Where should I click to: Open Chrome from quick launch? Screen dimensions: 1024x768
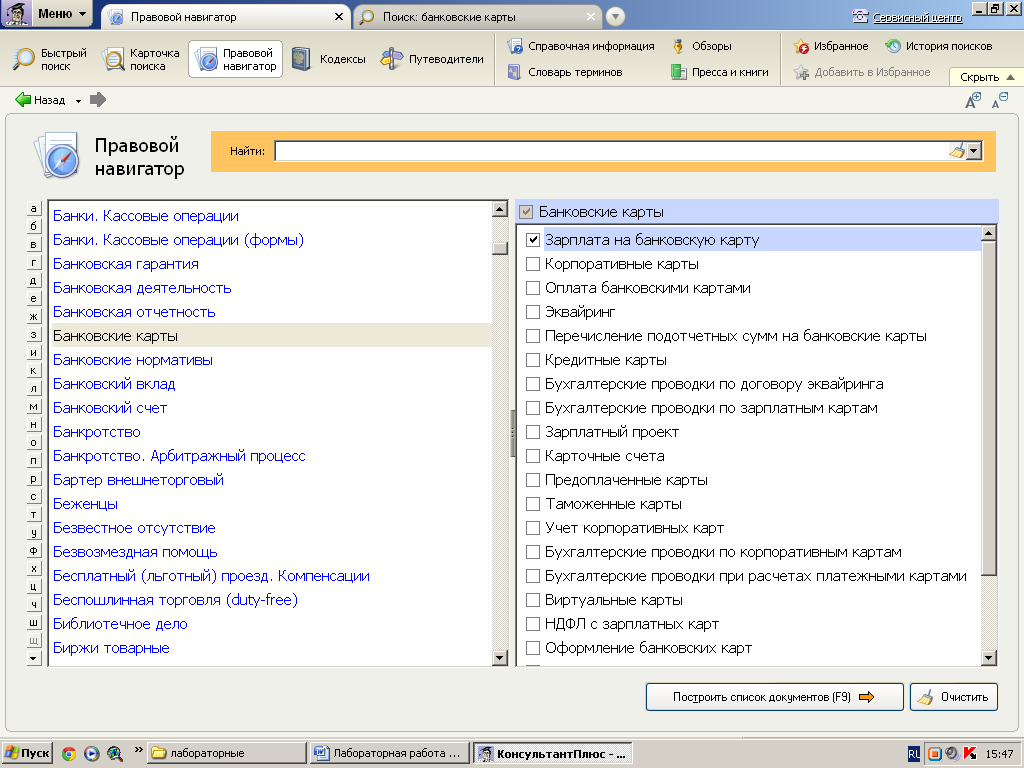click(69, 754)
